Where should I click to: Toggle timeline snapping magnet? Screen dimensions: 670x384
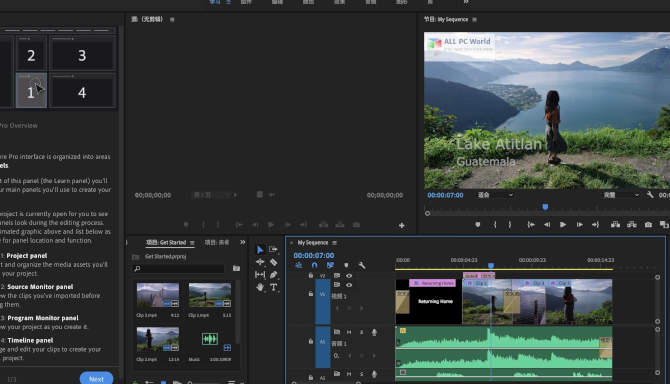[x=314, y=265]
